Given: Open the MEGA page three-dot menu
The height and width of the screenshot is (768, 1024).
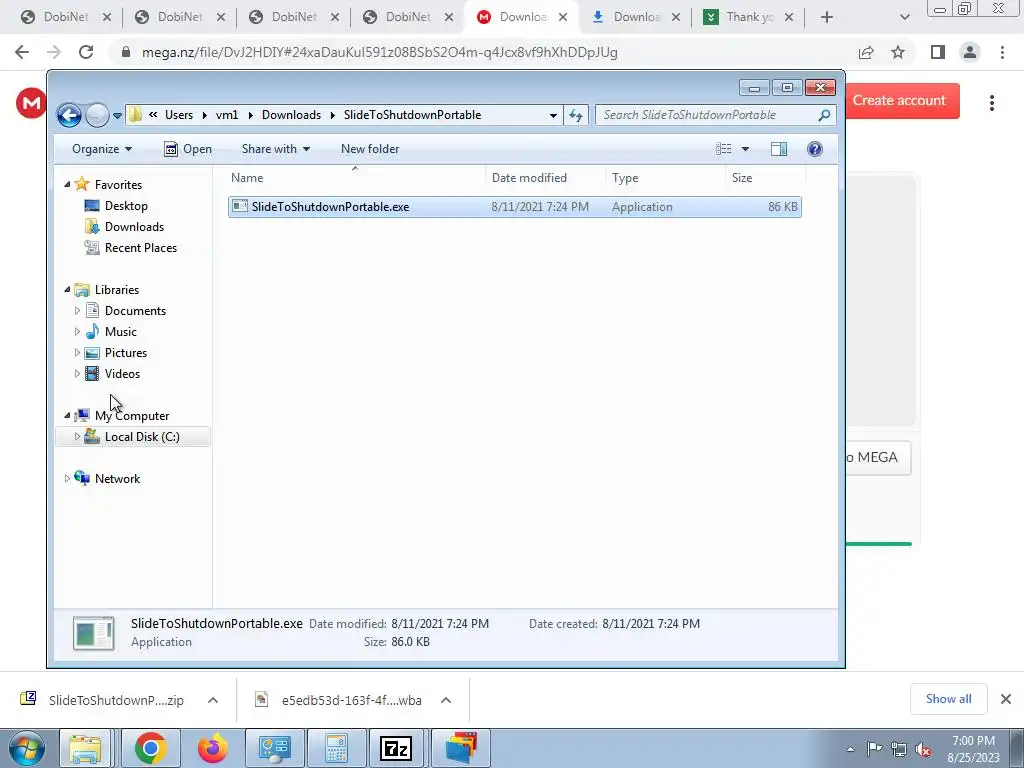Looking at the screenshot, I should 991,103.
